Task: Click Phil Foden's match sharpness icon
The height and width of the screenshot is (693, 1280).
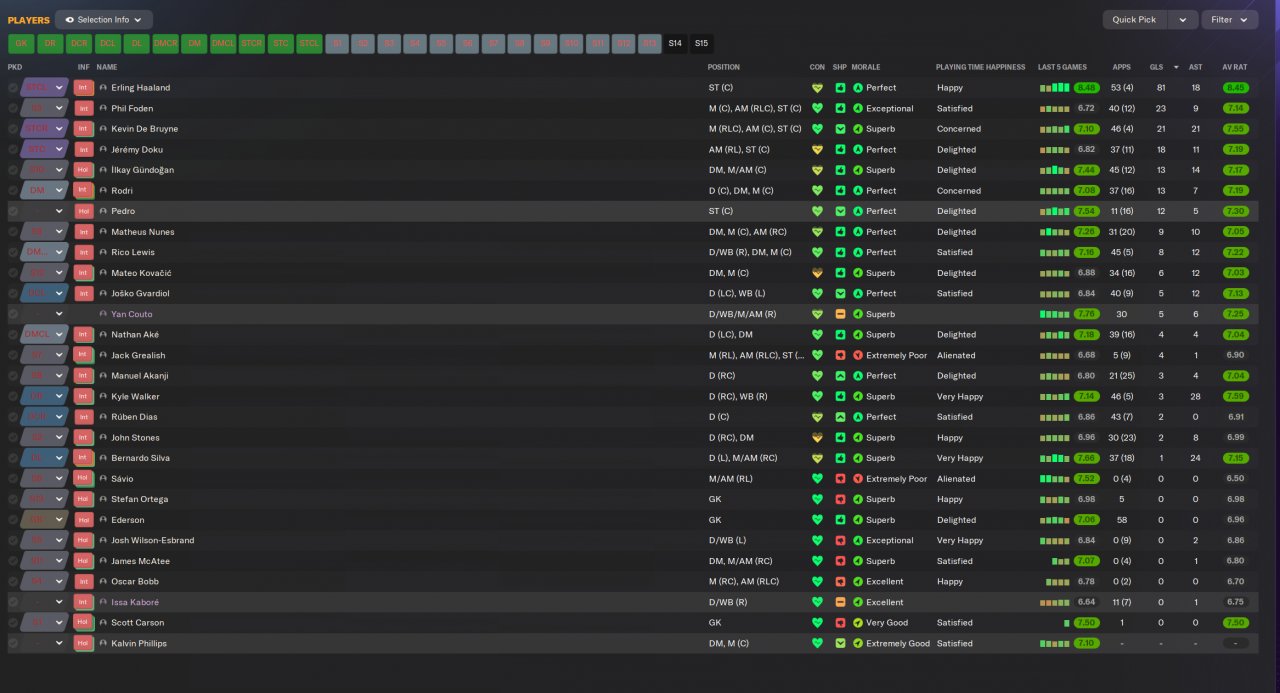Action: click(x=840, y=108)
